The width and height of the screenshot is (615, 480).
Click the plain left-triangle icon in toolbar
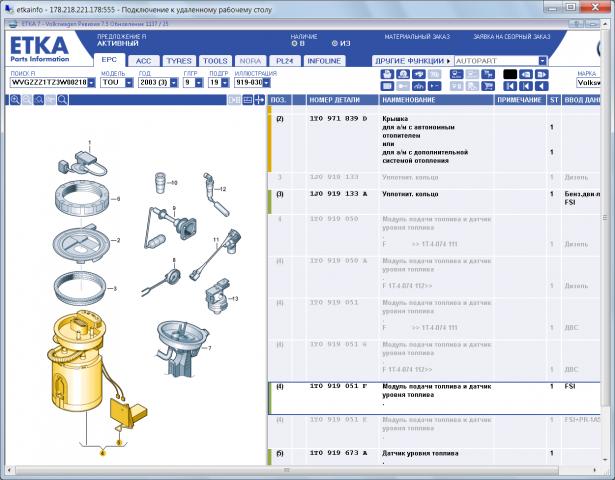tap(541, 86)
